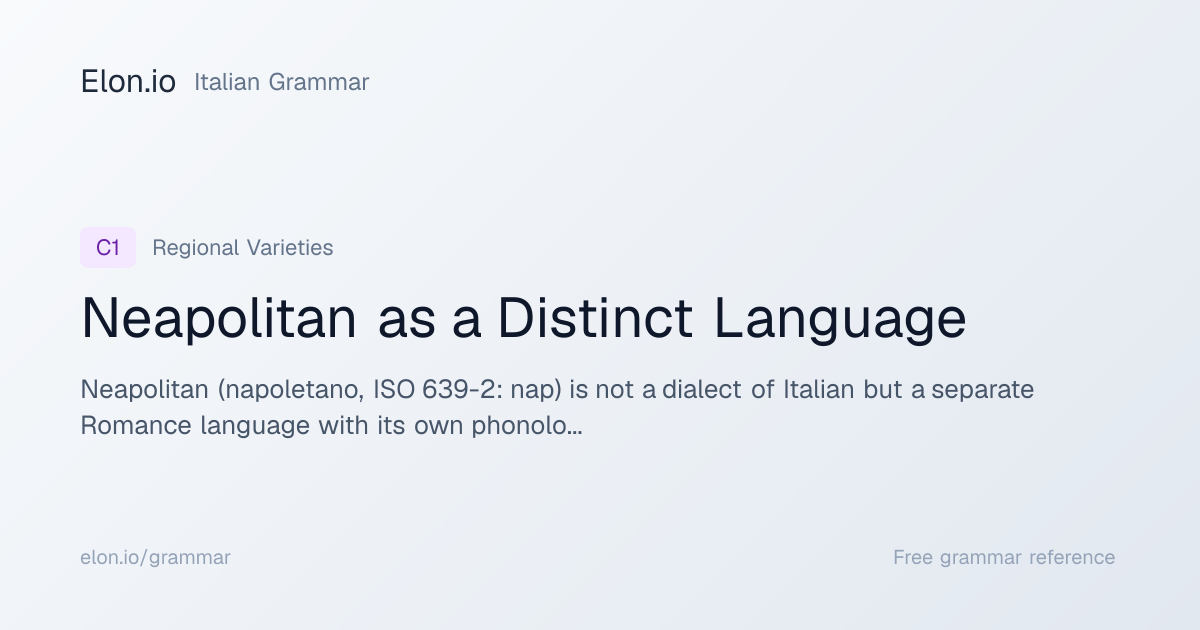Open the elon.io/grammar link
This screenshot has width=1200, height=630.
pos(155,557)
